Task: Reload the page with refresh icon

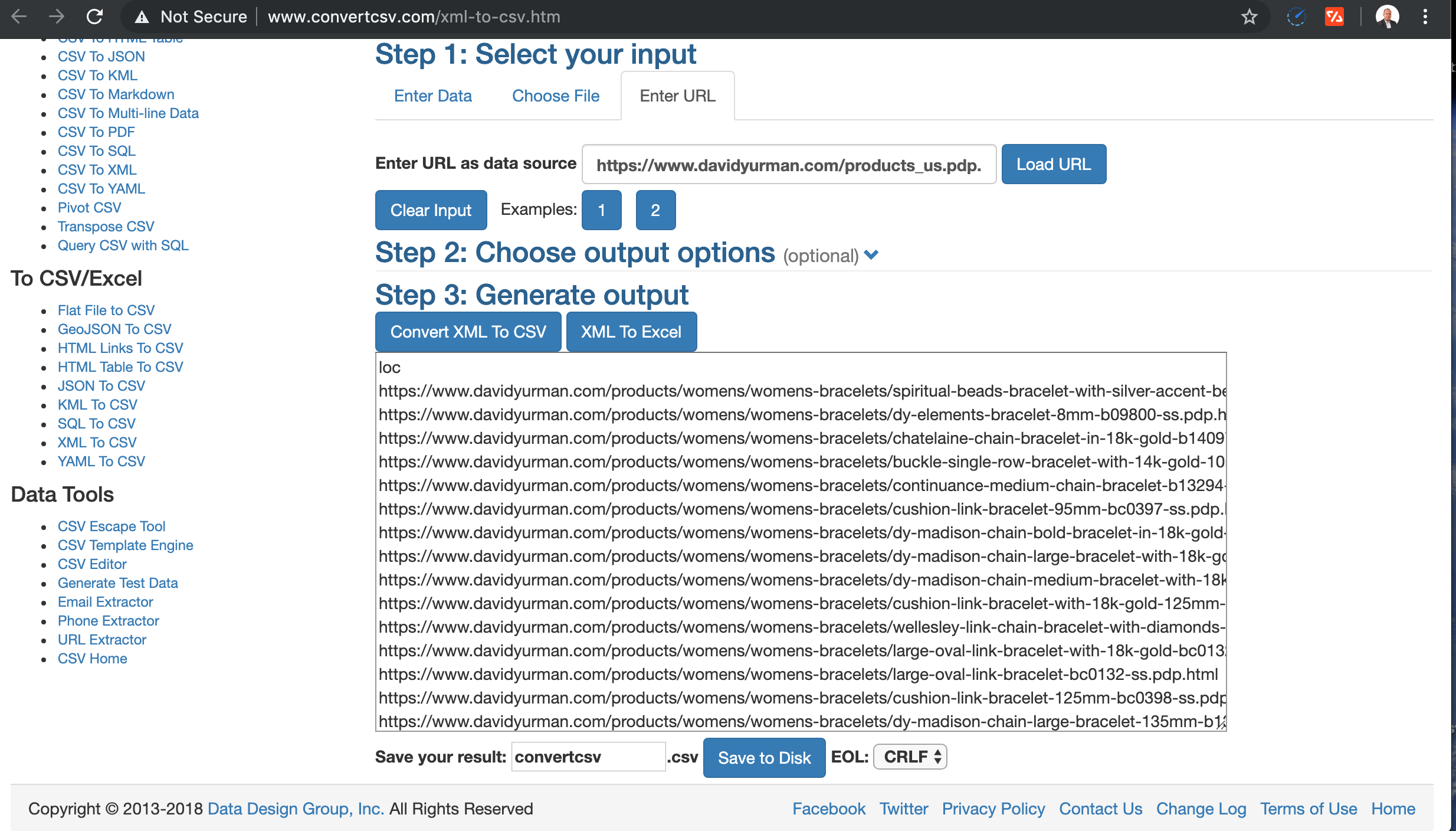Action: point(95,17)
